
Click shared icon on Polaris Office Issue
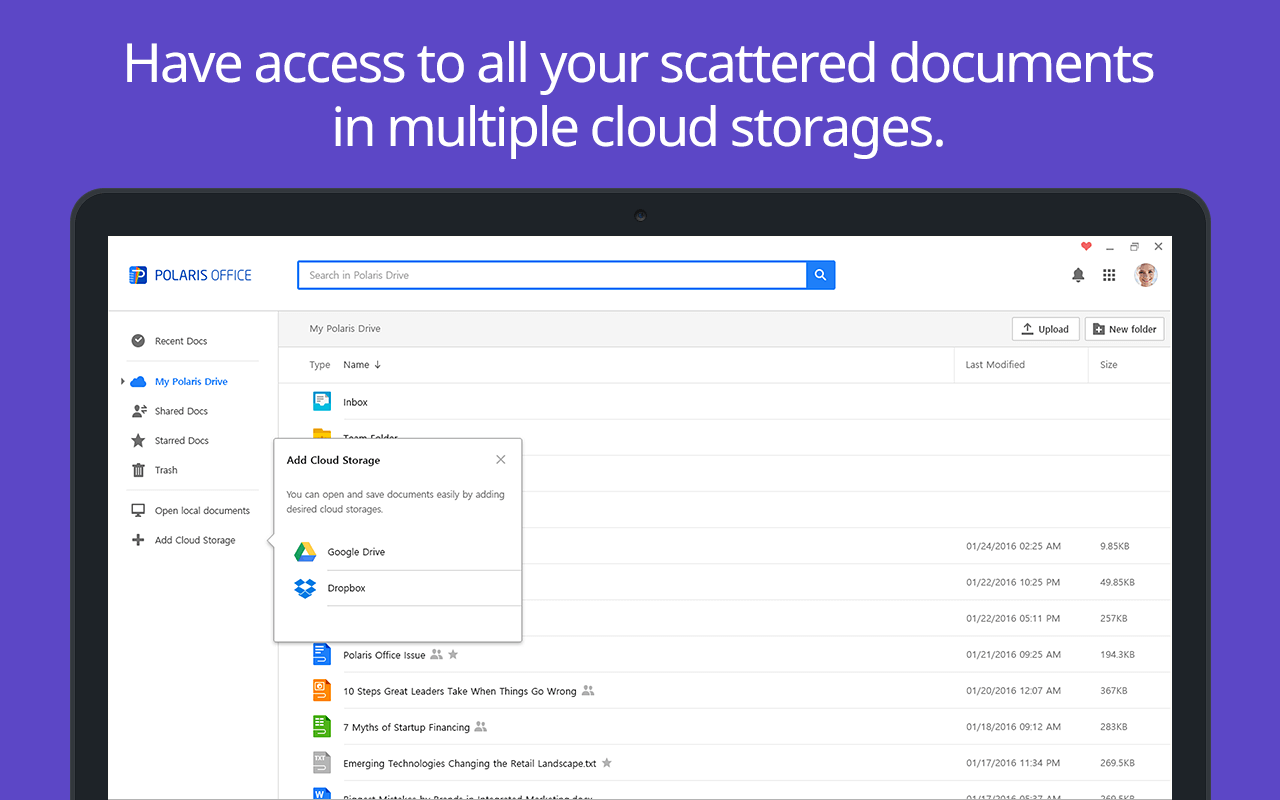point(436,655)
